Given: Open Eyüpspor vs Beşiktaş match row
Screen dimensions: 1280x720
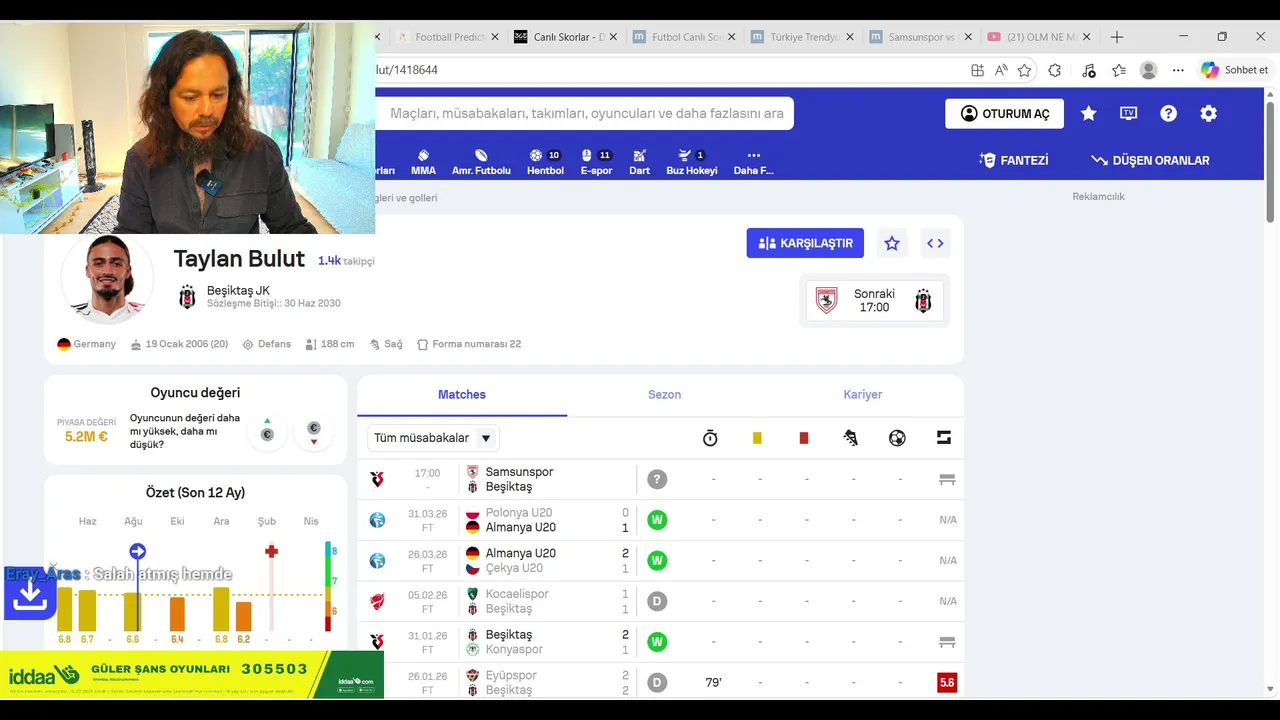Looking at the screenshot, I should [x=660, y=683].
